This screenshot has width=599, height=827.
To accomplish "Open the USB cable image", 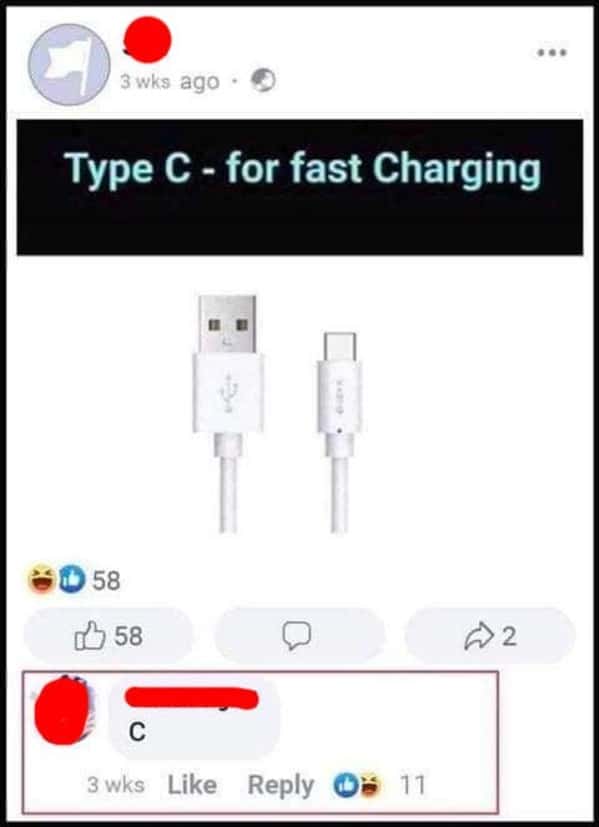I will 279,414.
